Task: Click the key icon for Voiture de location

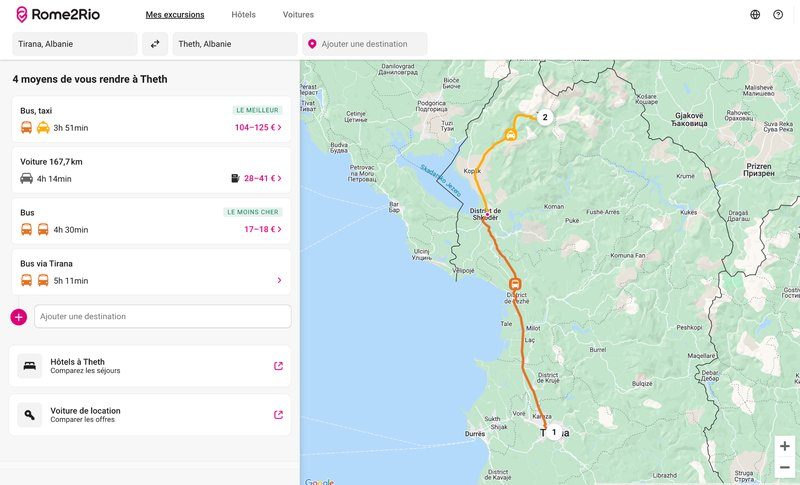Action: (30, 415)
